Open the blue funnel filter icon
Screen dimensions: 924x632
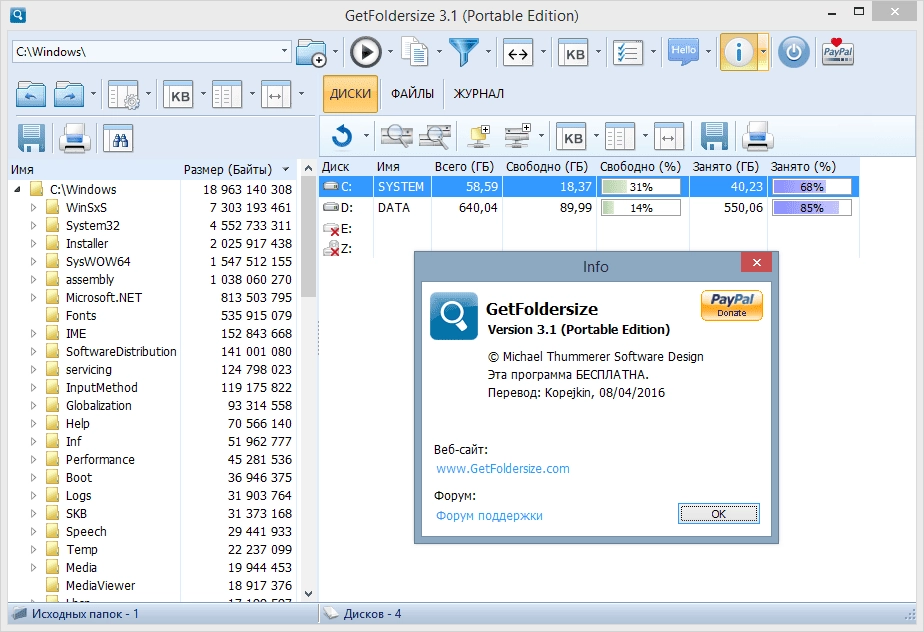[x=464, y=52]
